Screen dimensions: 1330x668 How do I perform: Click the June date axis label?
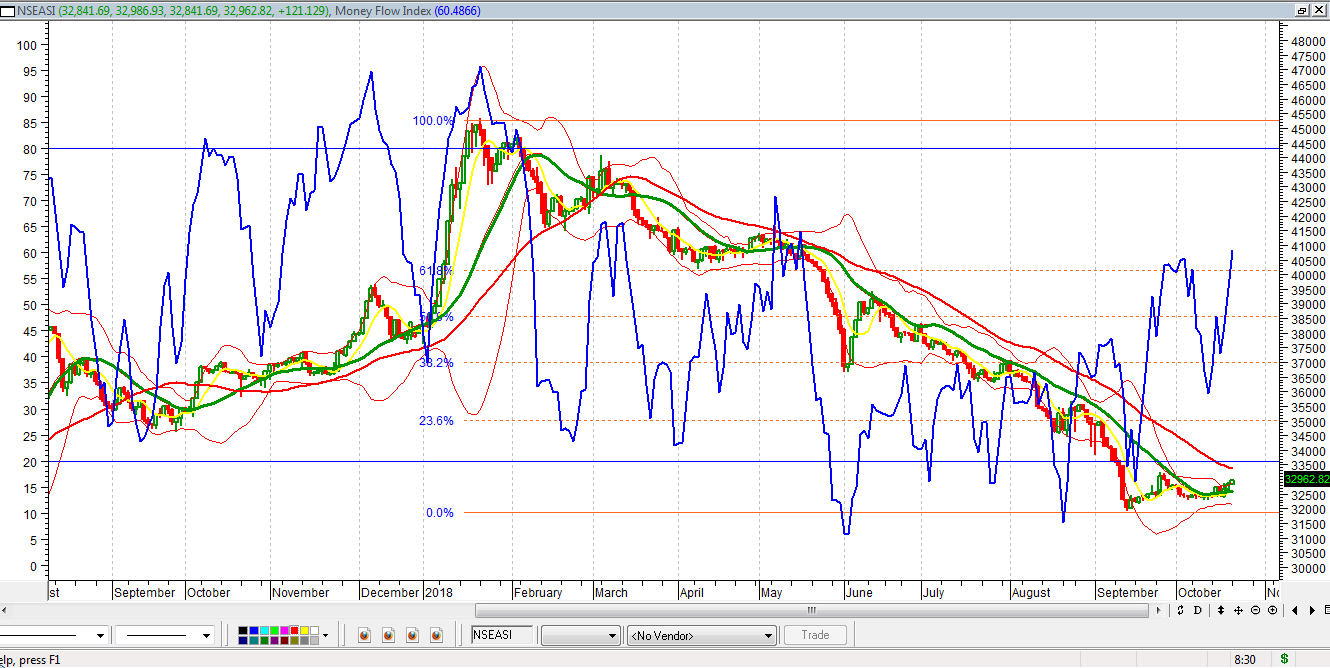pos(860,592)
